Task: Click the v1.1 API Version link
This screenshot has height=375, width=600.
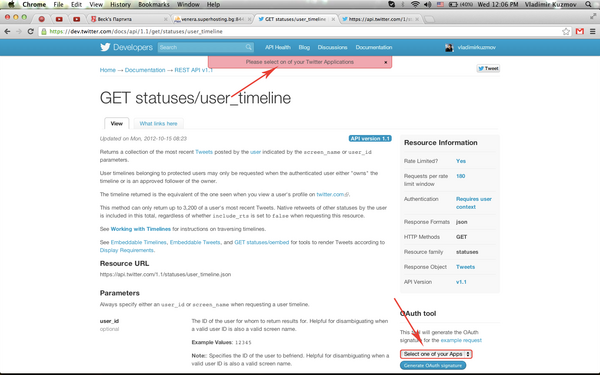Action: click(461, 282)
